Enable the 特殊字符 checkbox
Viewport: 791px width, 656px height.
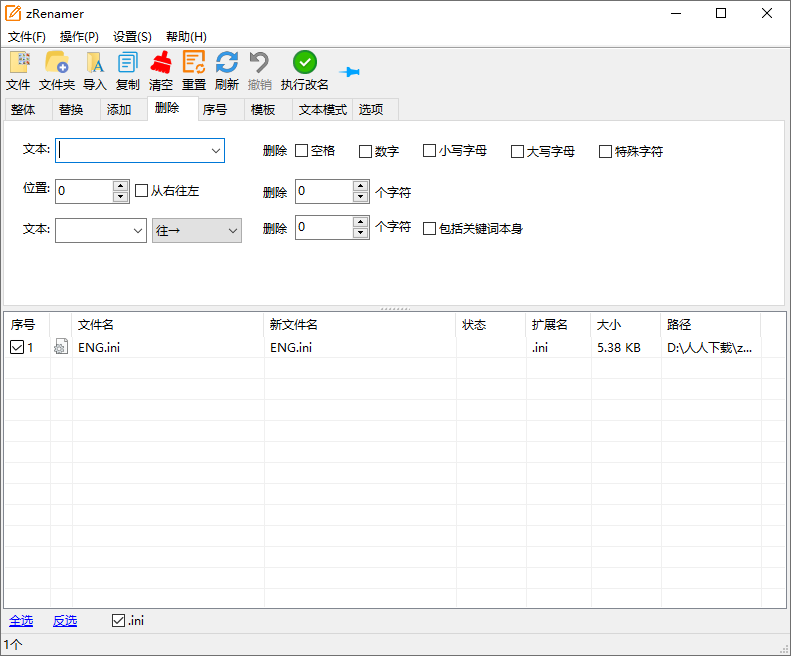[x=605, y=151]
